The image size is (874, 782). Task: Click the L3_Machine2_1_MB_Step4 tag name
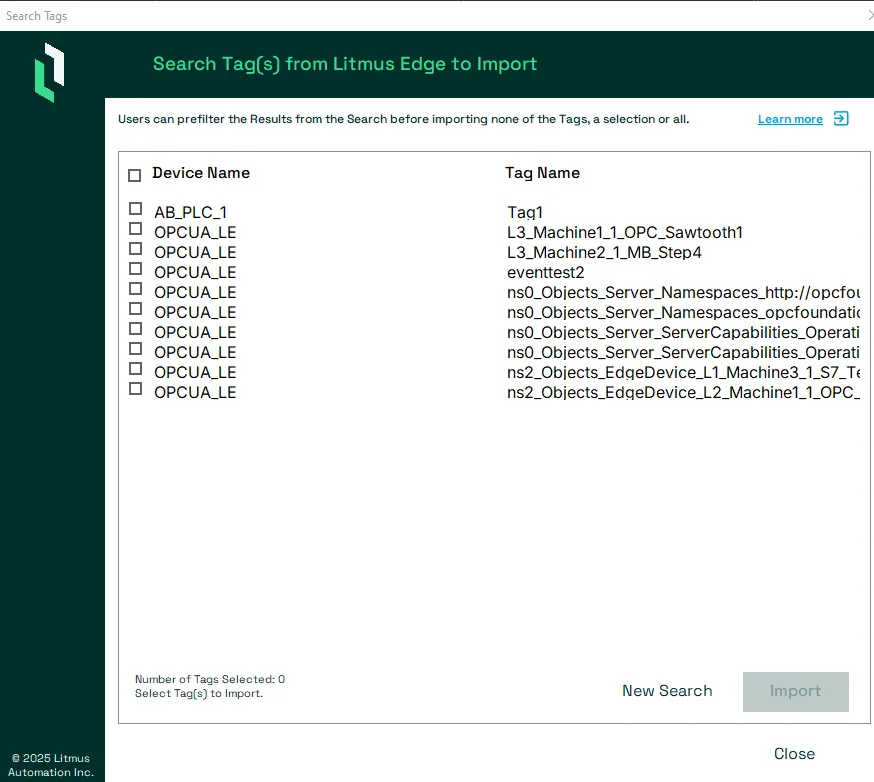click(x=604, y=252)
